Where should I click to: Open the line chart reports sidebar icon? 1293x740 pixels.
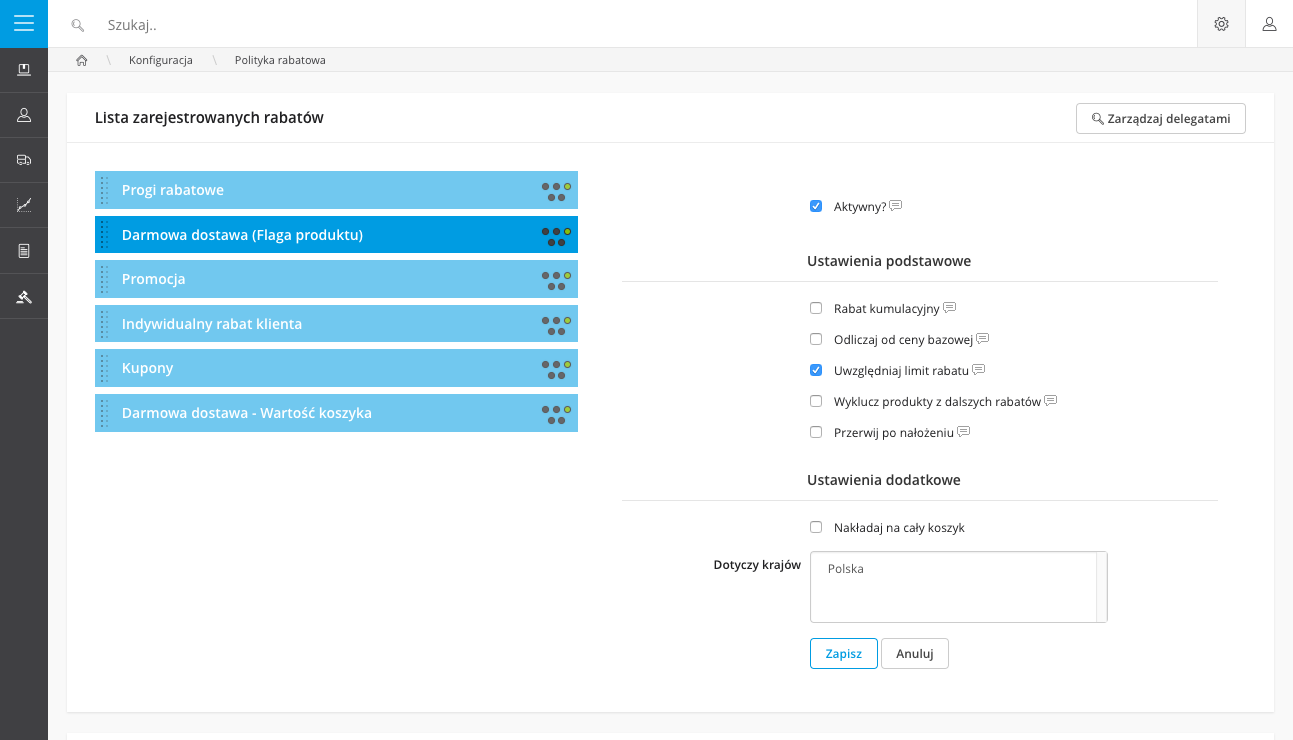click(x=24, y=205)
